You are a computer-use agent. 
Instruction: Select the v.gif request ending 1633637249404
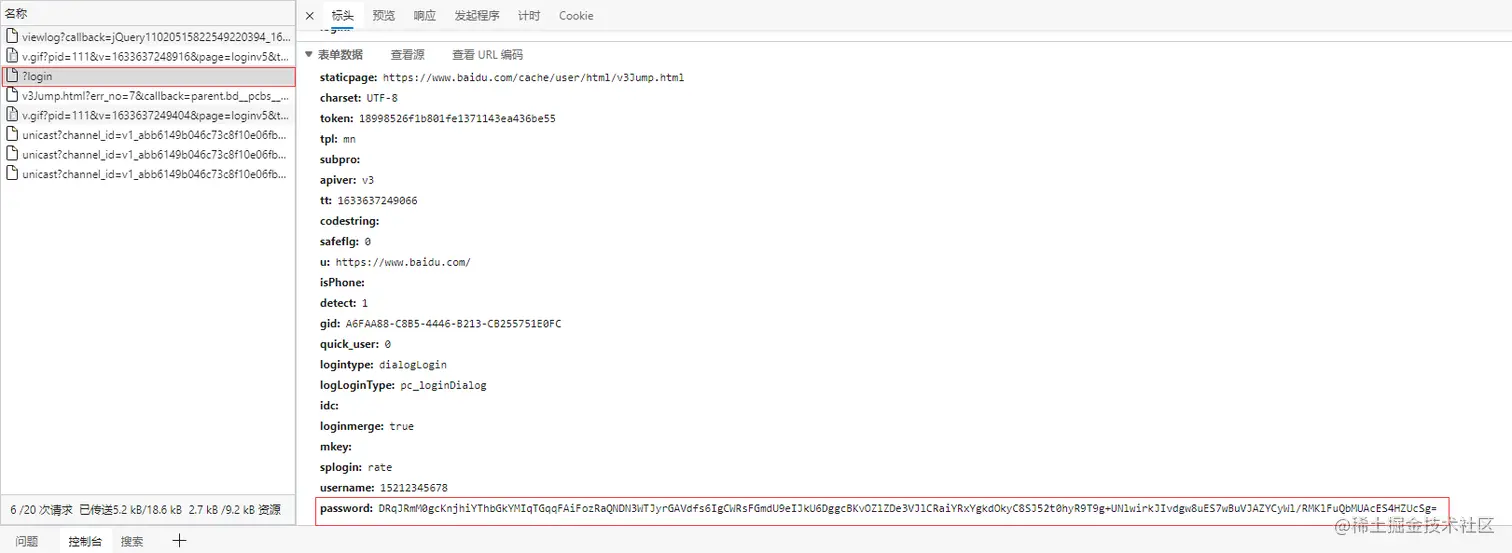click(148, 116)
